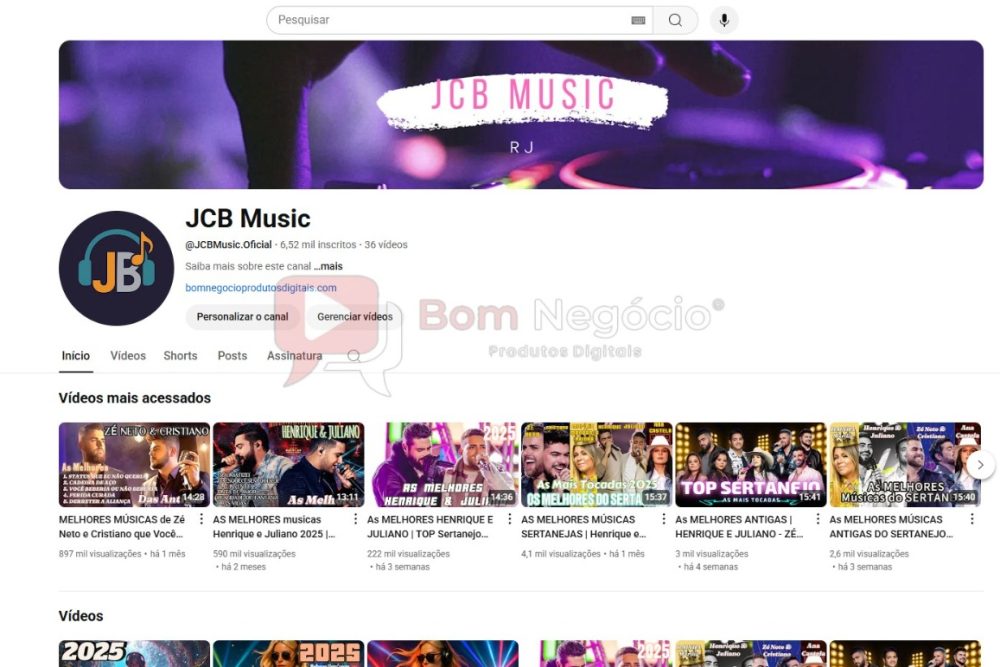Open options menu for Henrique e Juliano 2025 video
The width and height of the screenshot is (1000, 667).
coord(355,519)
